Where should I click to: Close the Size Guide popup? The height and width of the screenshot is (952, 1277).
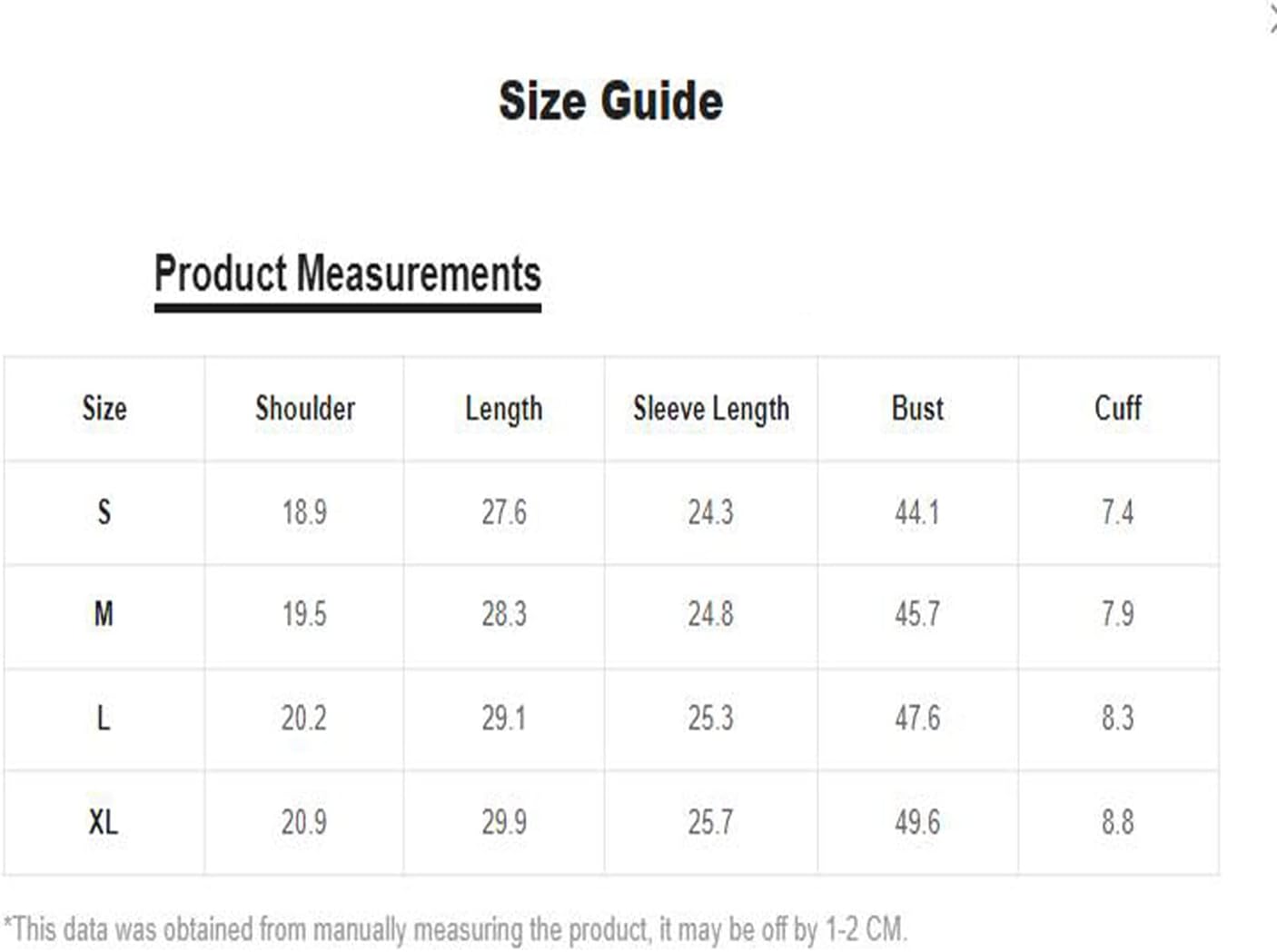pos(1272,18)
